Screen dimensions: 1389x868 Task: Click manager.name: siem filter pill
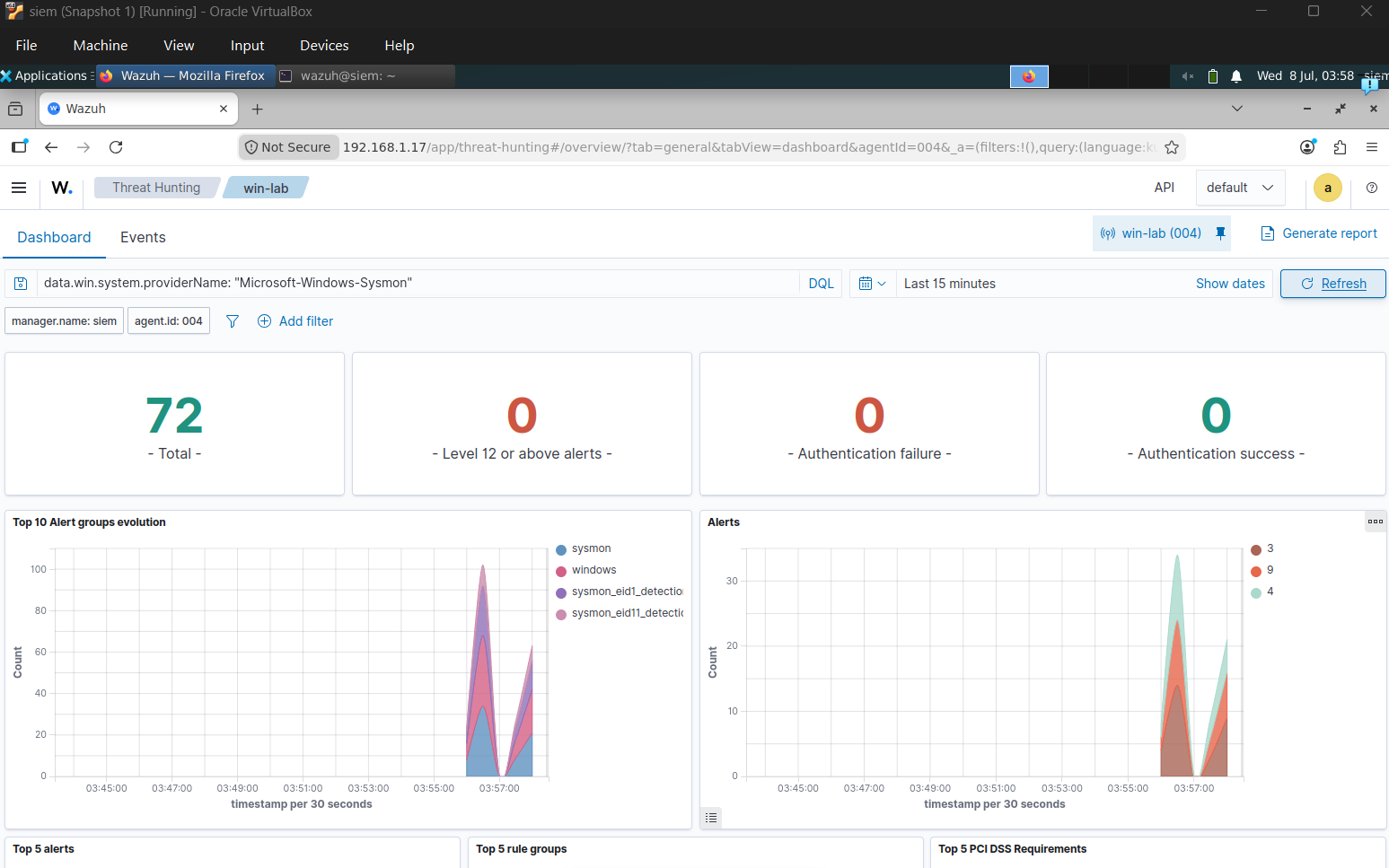point(64,321)
